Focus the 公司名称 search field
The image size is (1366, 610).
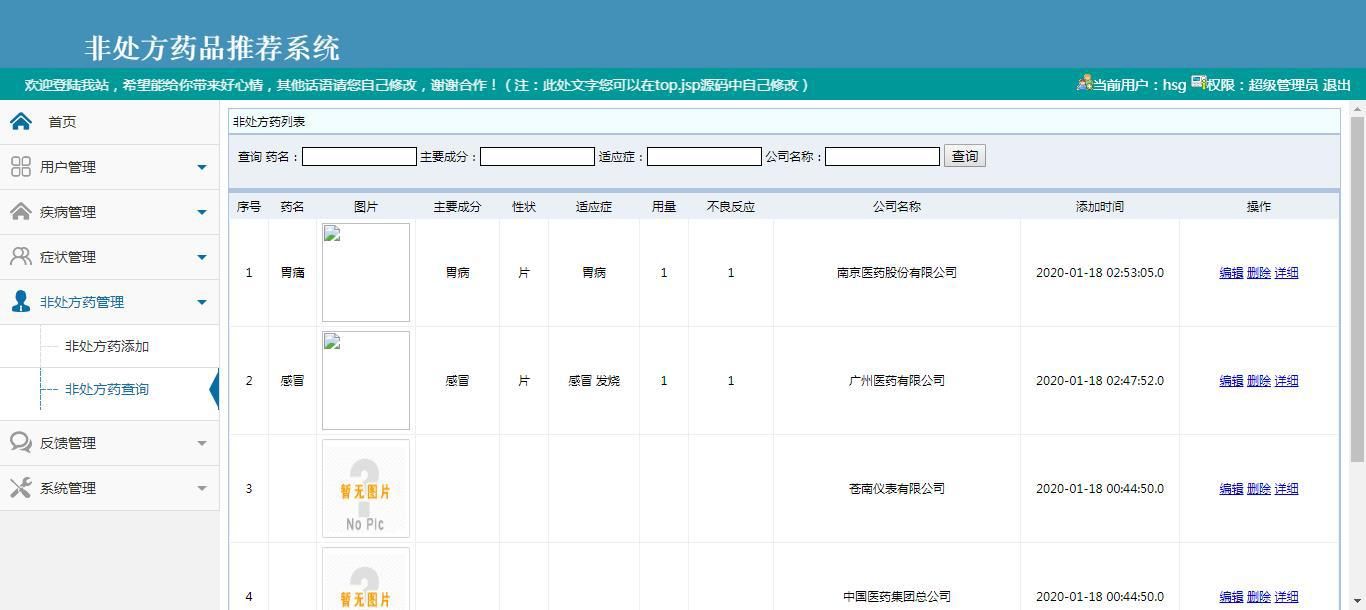coord(882,156)
